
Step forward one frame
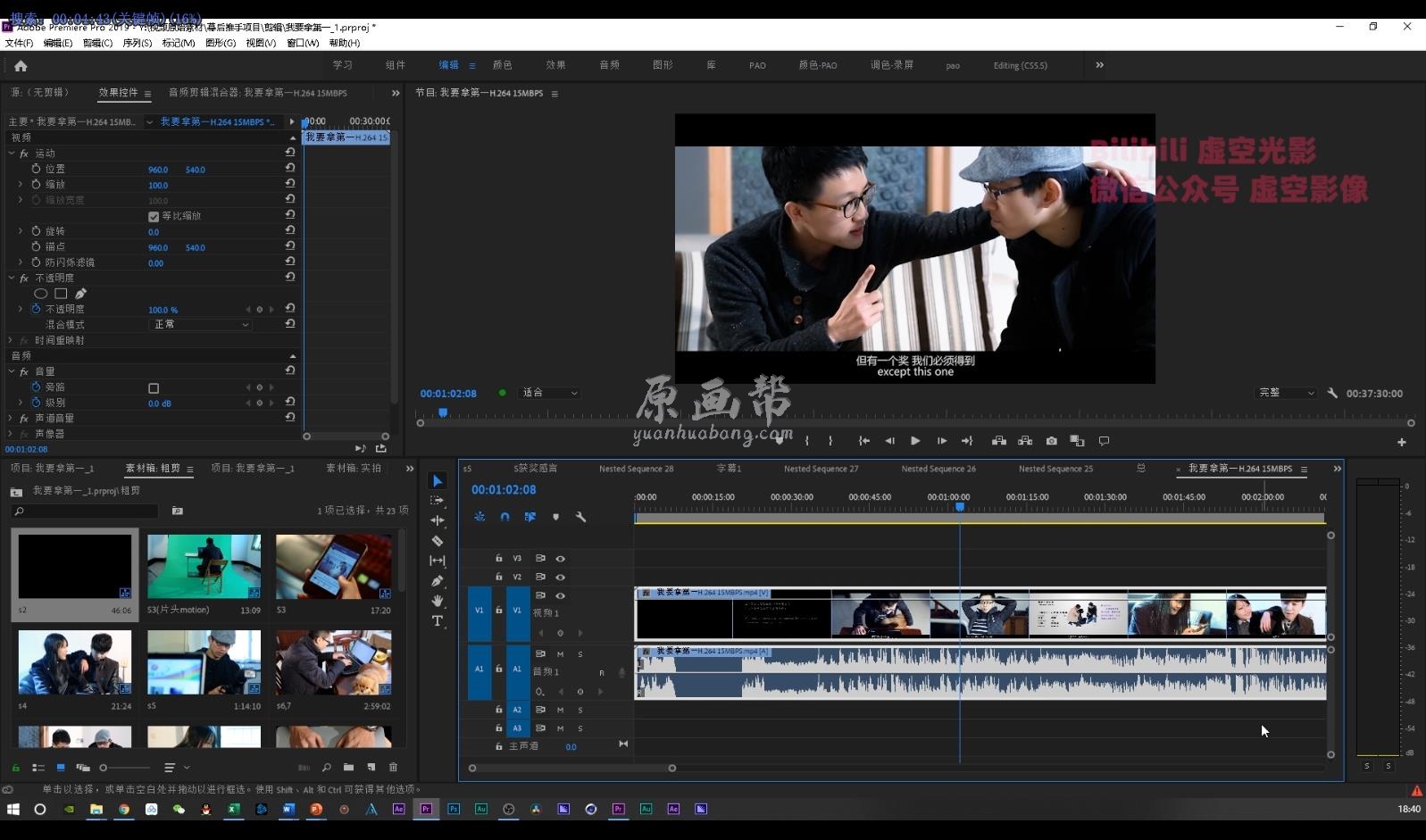click(942, 441)
